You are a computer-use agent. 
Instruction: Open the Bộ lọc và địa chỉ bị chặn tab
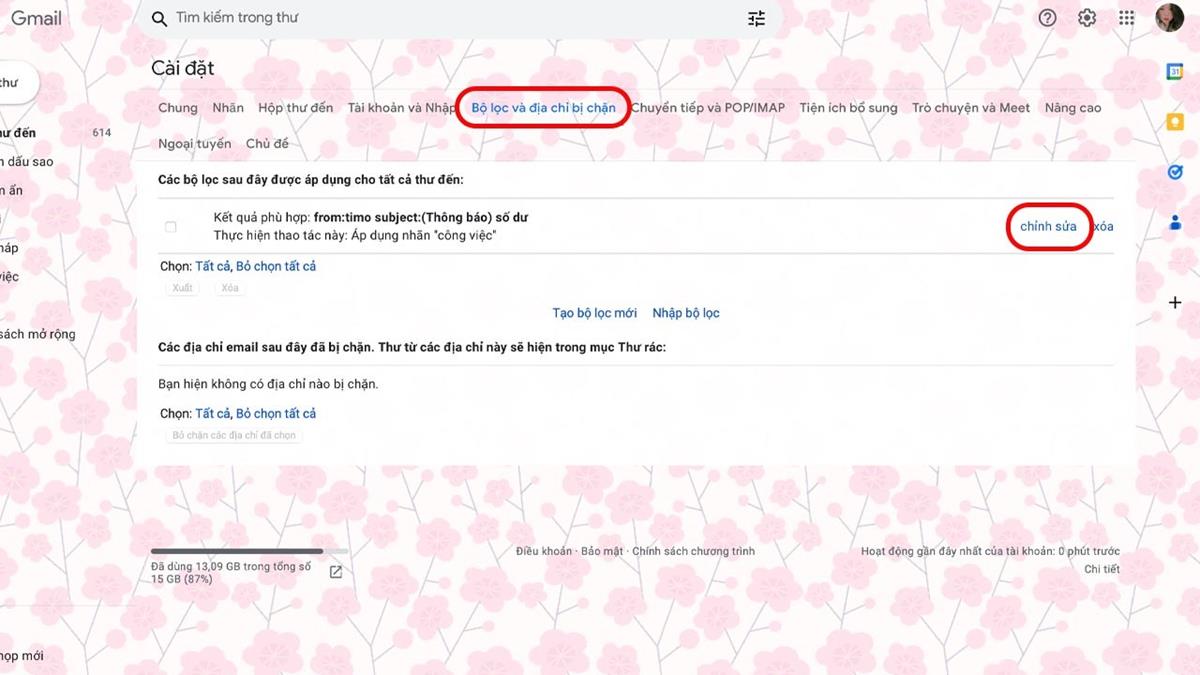[x=543, y=108]
